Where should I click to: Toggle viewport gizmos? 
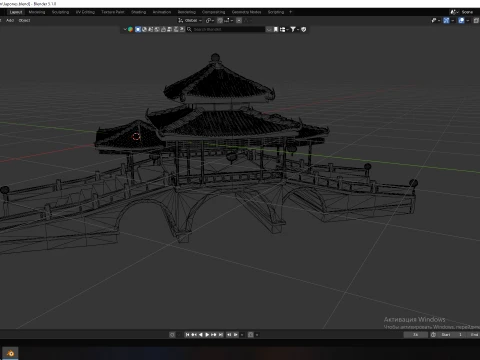(446, 20)
